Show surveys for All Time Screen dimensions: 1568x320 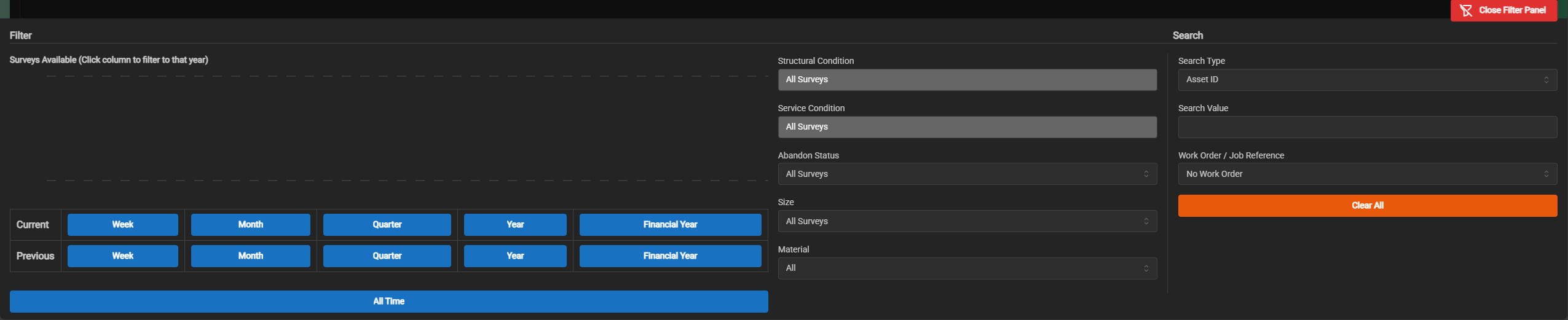coord(388,302)
